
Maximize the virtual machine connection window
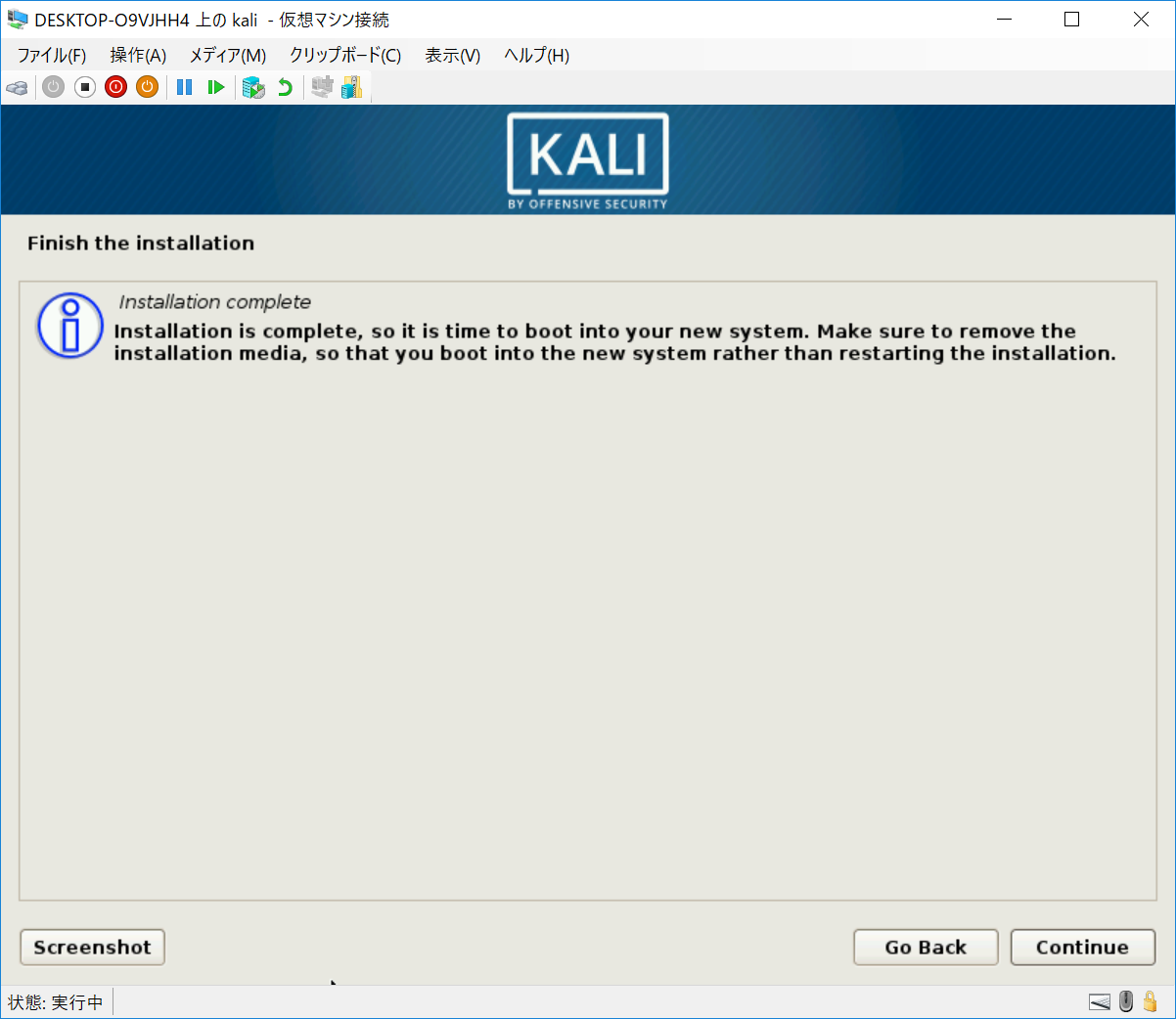point(1071,20)
